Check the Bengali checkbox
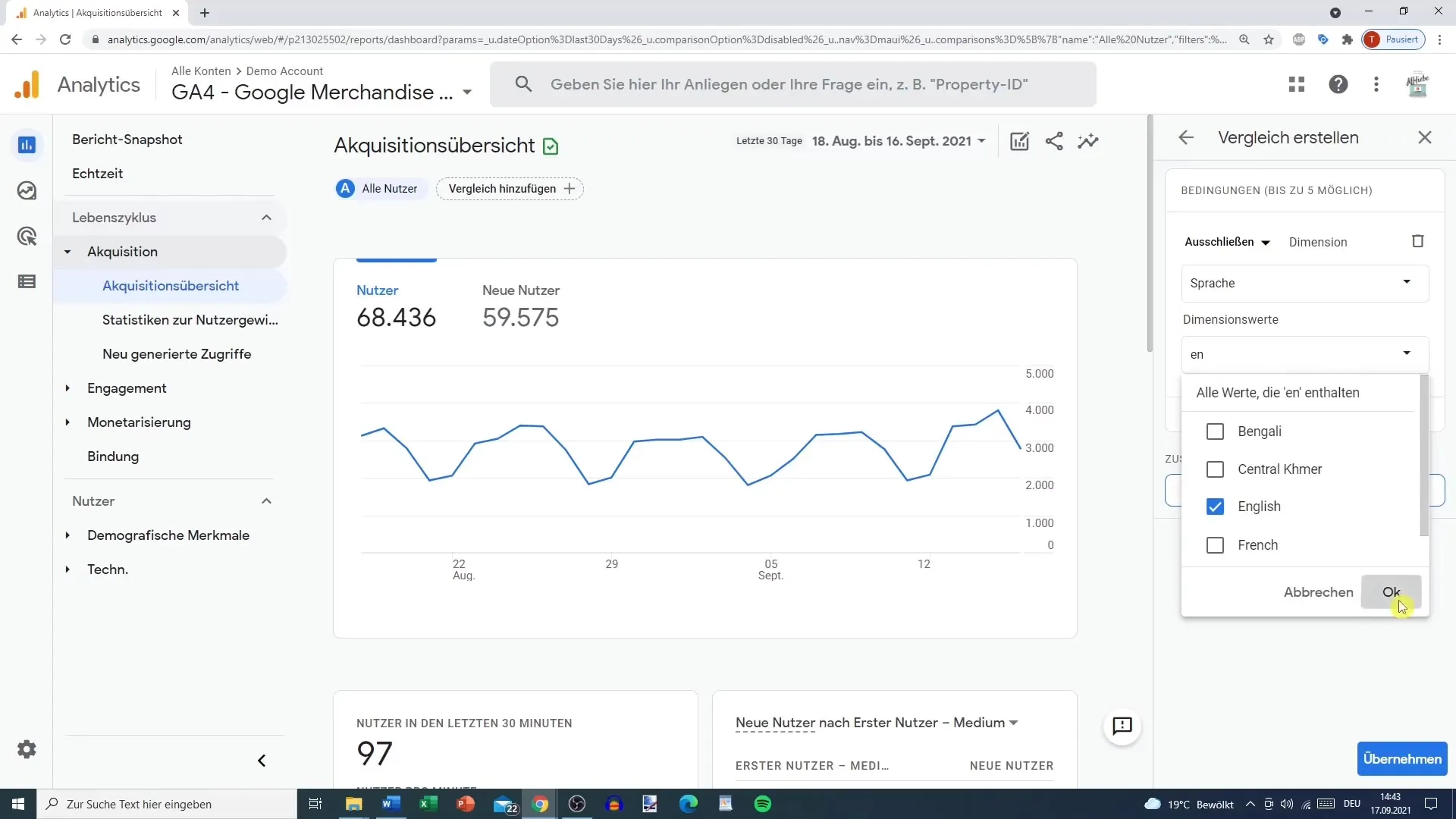The image size is (1456, 819). click(x=1215, y=431)
